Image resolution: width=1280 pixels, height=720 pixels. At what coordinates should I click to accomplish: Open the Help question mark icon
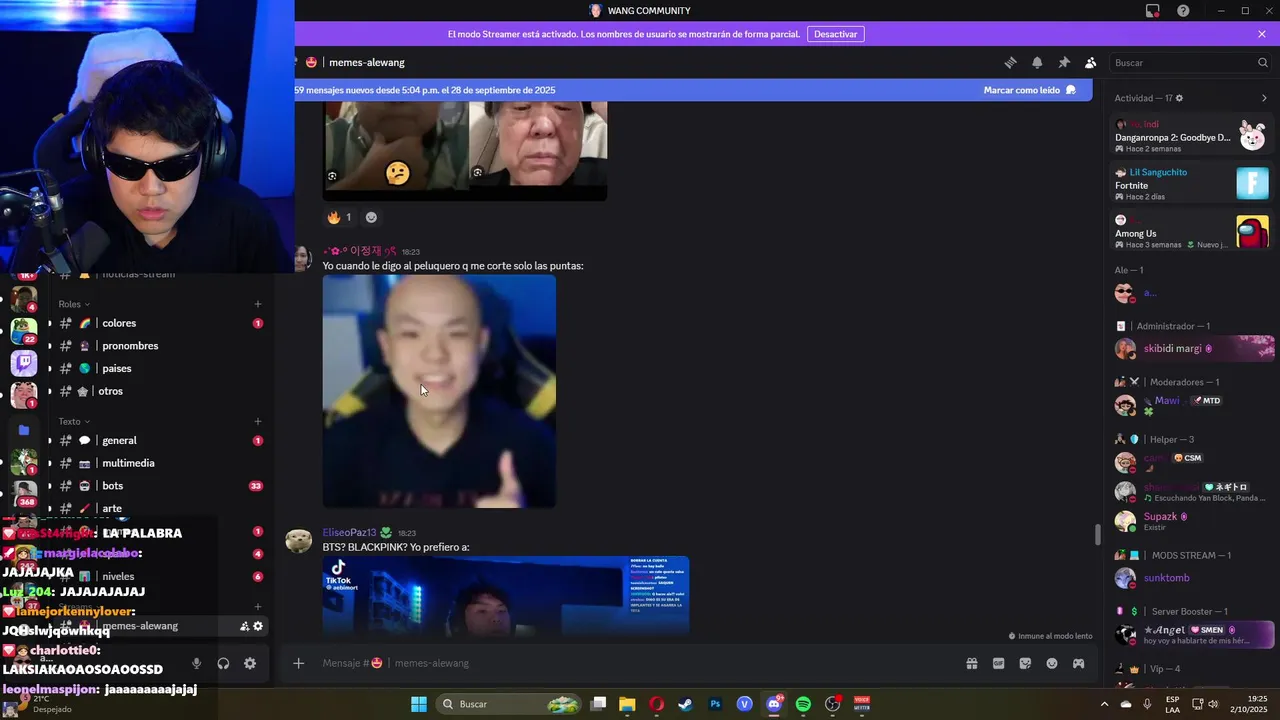click(x=1184, y=11)
